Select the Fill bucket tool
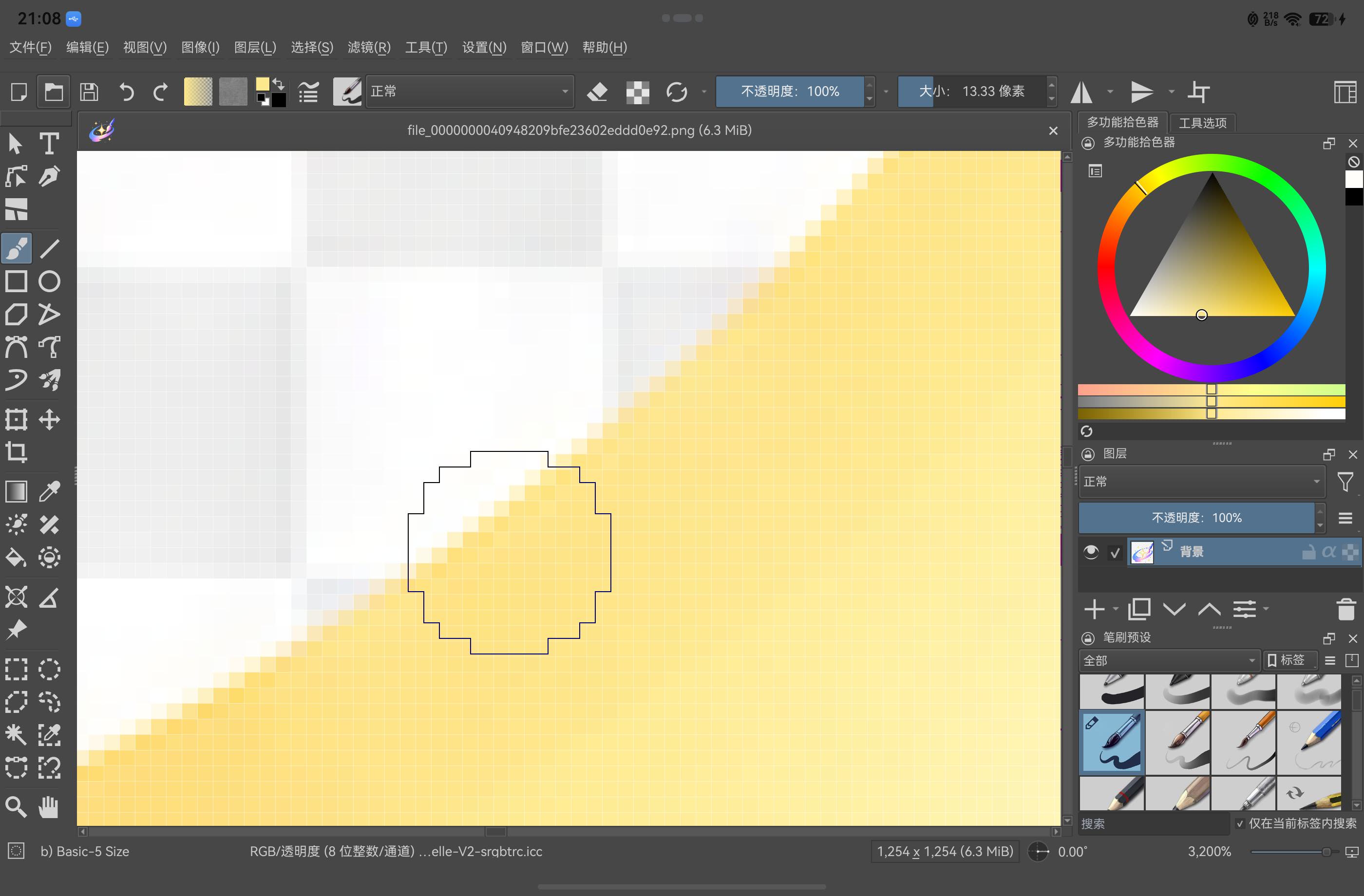The height and width of the screenshot is (896, 1364). coord(16,558)
